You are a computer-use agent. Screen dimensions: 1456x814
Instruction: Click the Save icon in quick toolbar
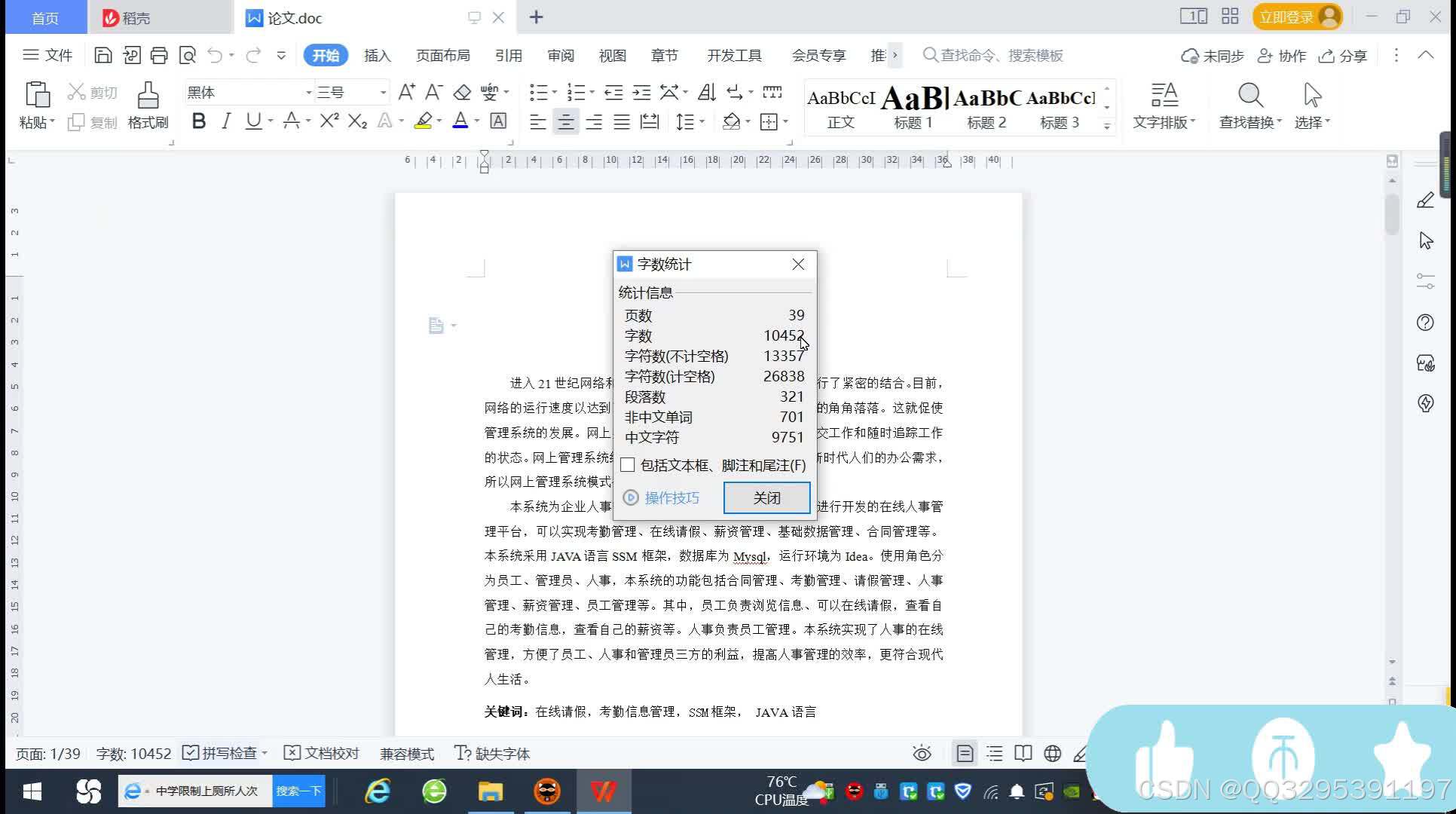[x=103, y=55]
